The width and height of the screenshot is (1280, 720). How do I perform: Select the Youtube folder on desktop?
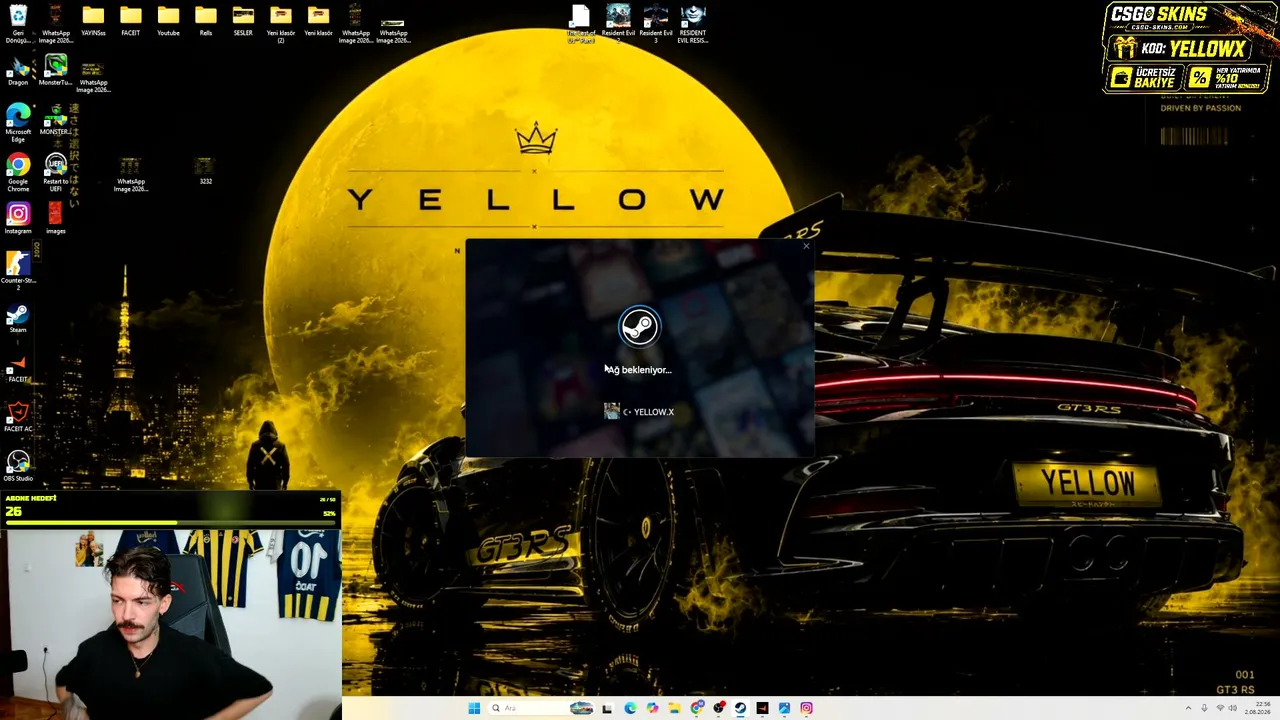pyautogui.click(x=168, y=21)
